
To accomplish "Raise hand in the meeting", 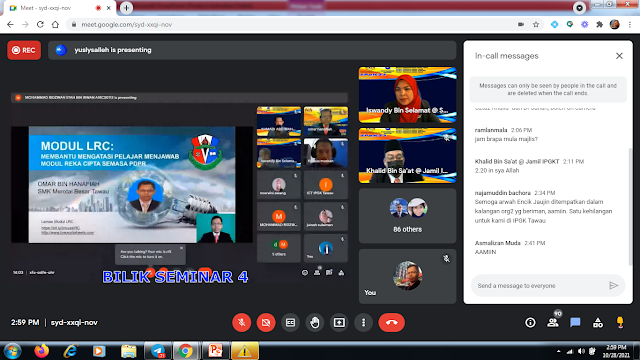I will point(315,322).
